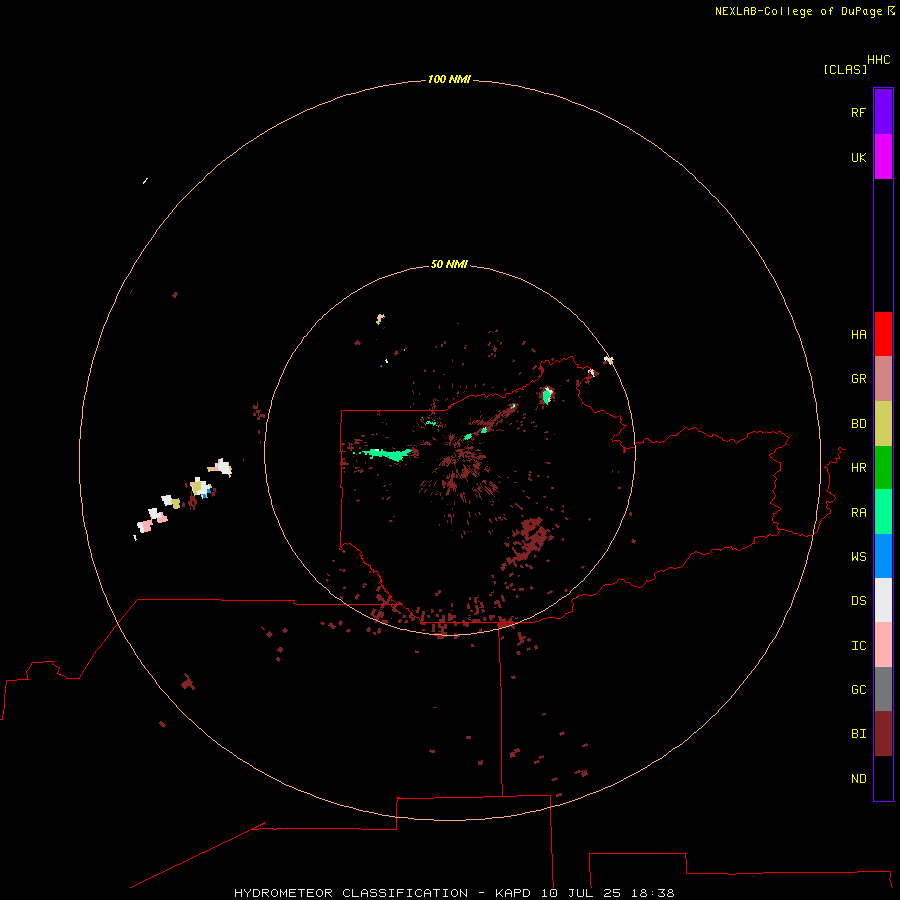The image size is (900, 900).
Task: Click the WS blue legend swatch
Action: (883, 556)
